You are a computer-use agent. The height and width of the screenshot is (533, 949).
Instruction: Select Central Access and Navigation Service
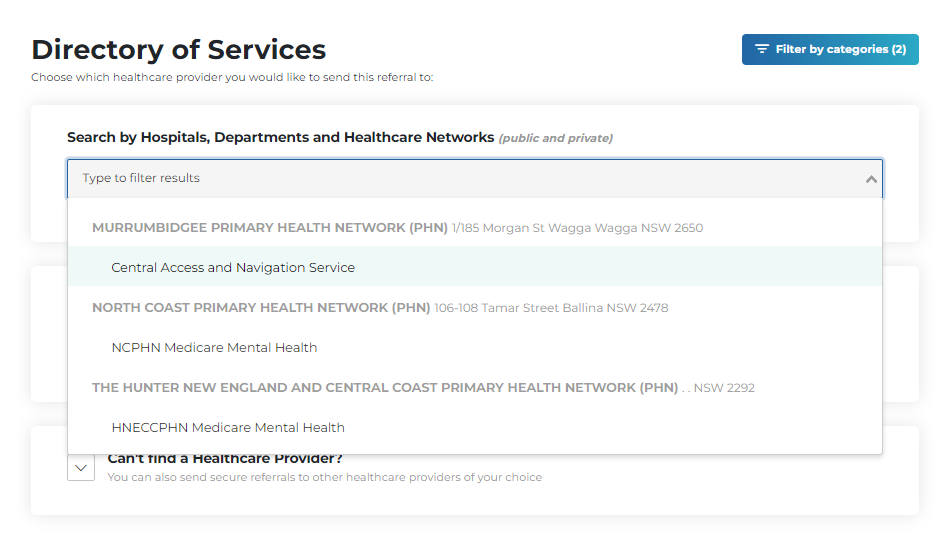[x=233, y=267]
